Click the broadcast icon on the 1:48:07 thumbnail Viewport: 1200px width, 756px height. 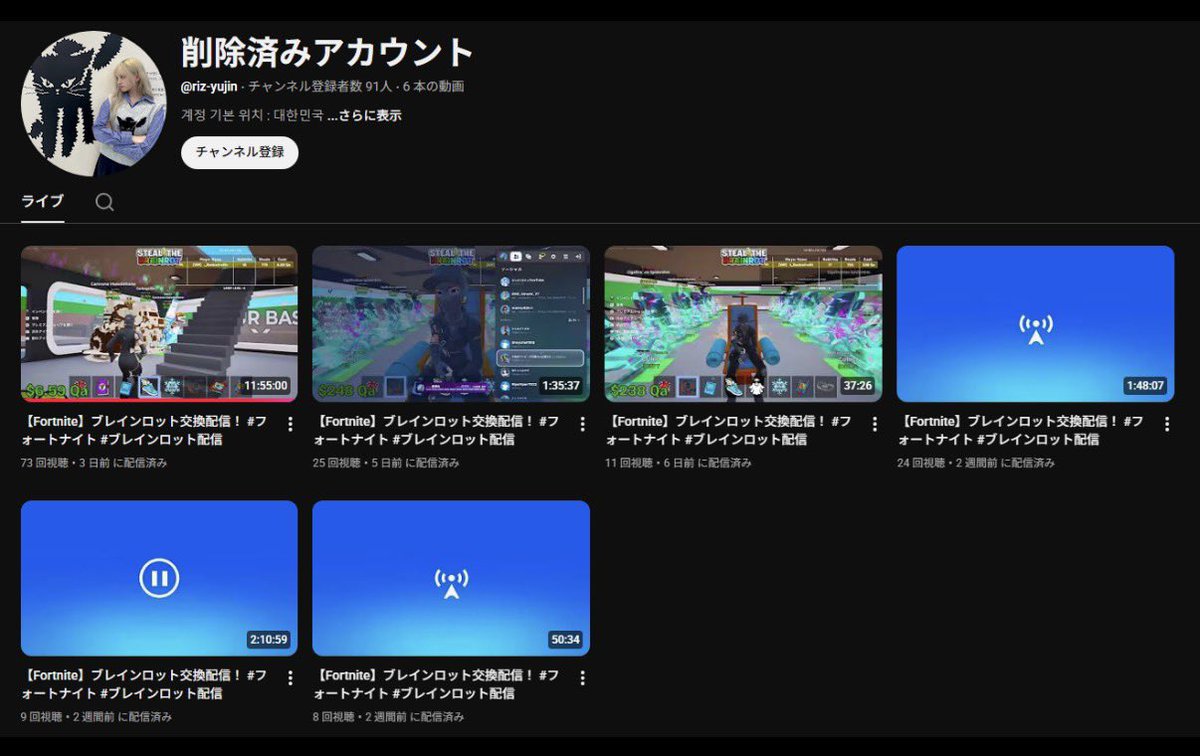1035,329
